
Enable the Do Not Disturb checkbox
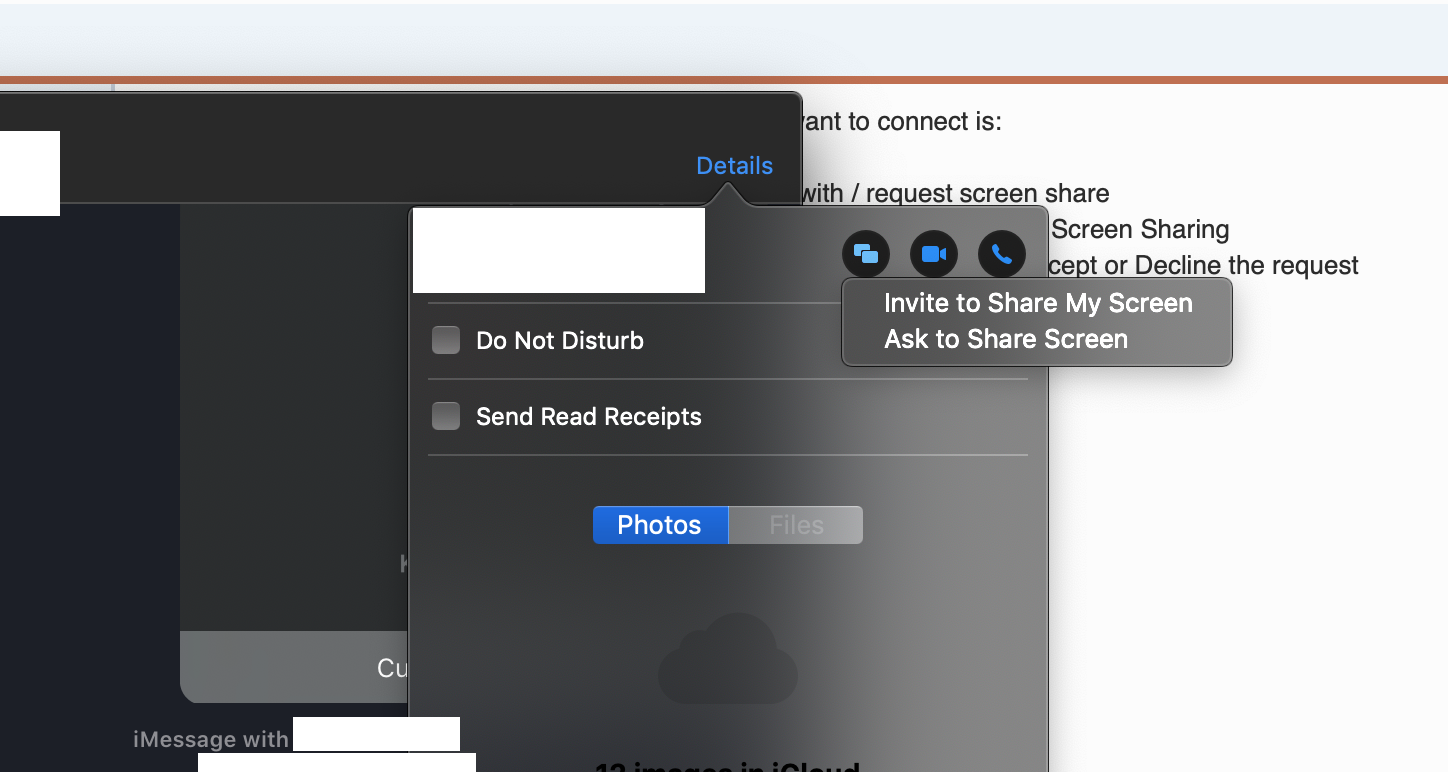[x=446, y=340]
